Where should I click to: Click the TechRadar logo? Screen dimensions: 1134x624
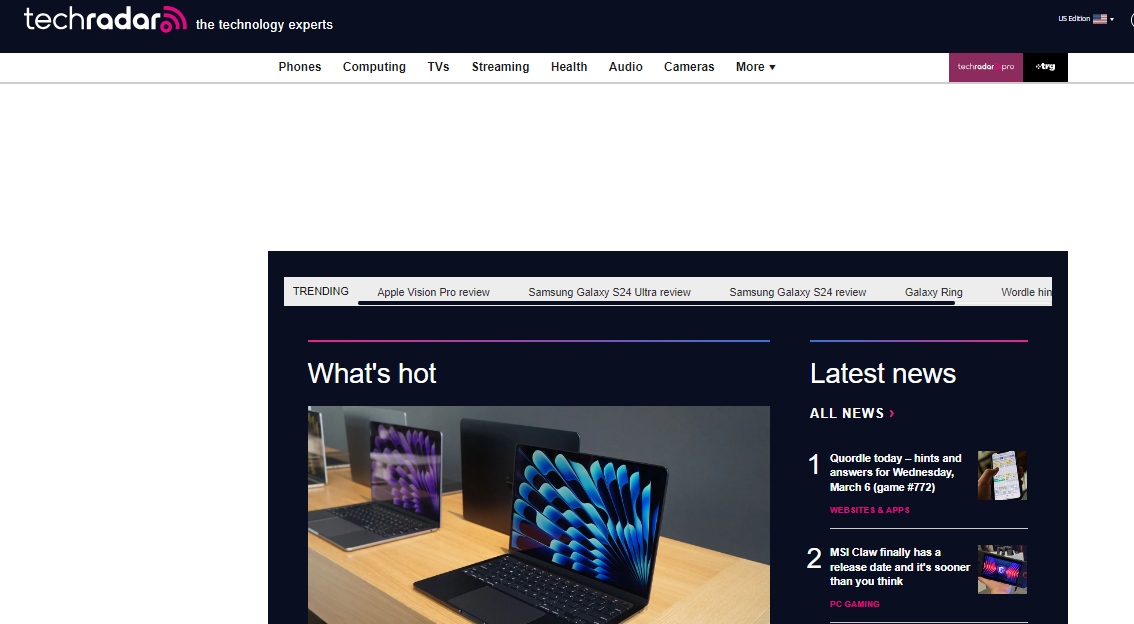[105, 20]
